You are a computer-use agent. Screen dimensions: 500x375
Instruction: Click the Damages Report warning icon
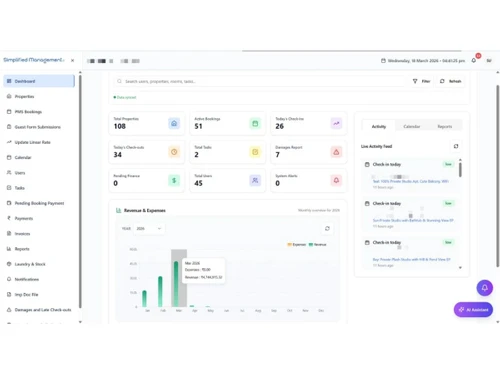tap(336, 152)
